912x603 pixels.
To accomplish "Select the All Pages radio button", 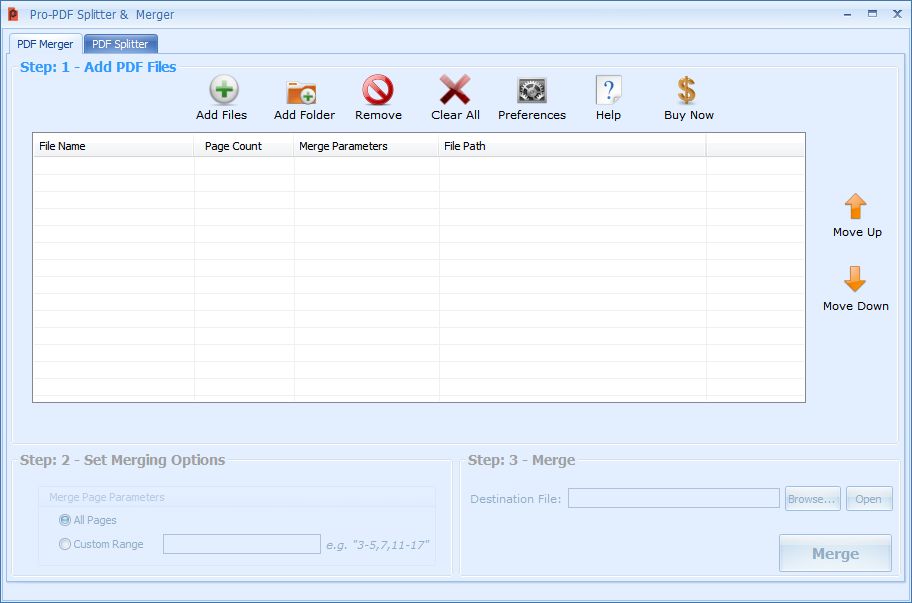I will tap(65, 520).
